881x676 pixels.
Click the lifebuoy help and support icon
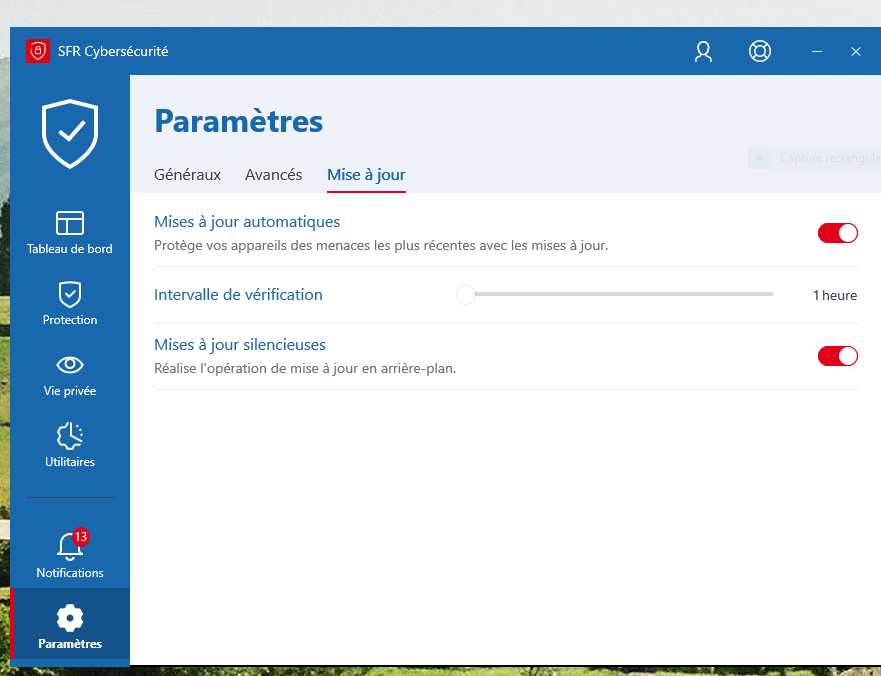(760, 52)
